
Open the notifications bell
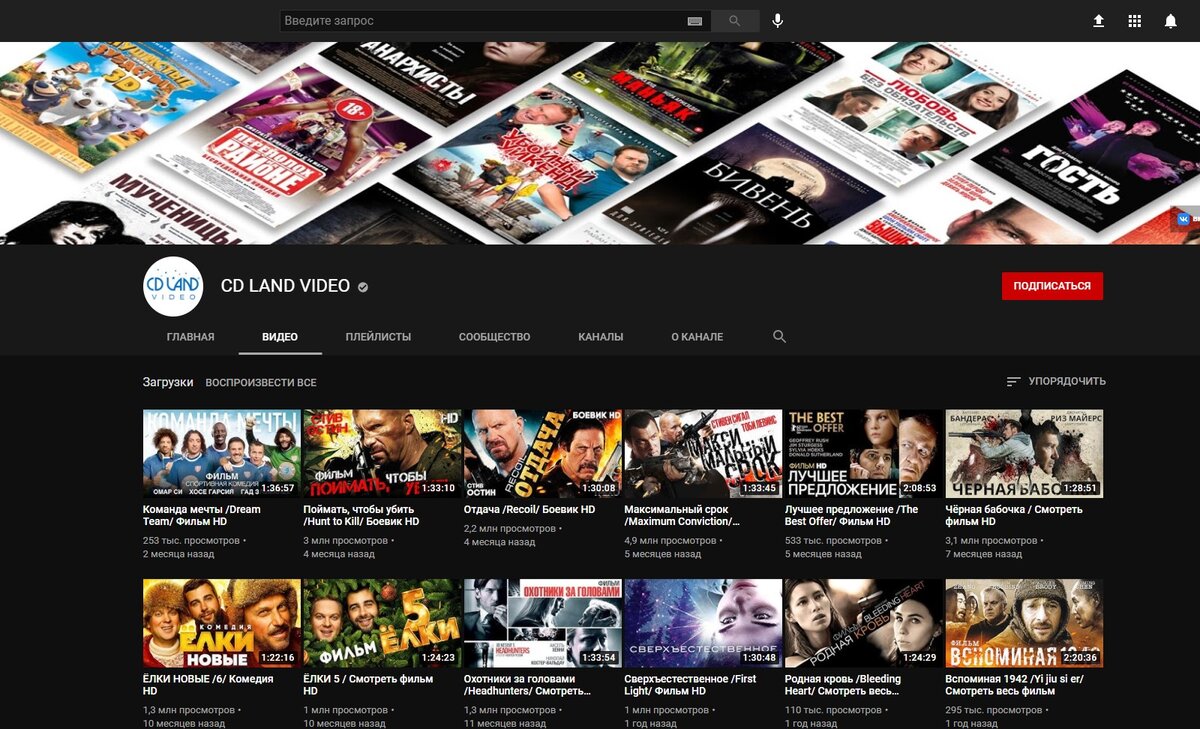click(1171, 21)
